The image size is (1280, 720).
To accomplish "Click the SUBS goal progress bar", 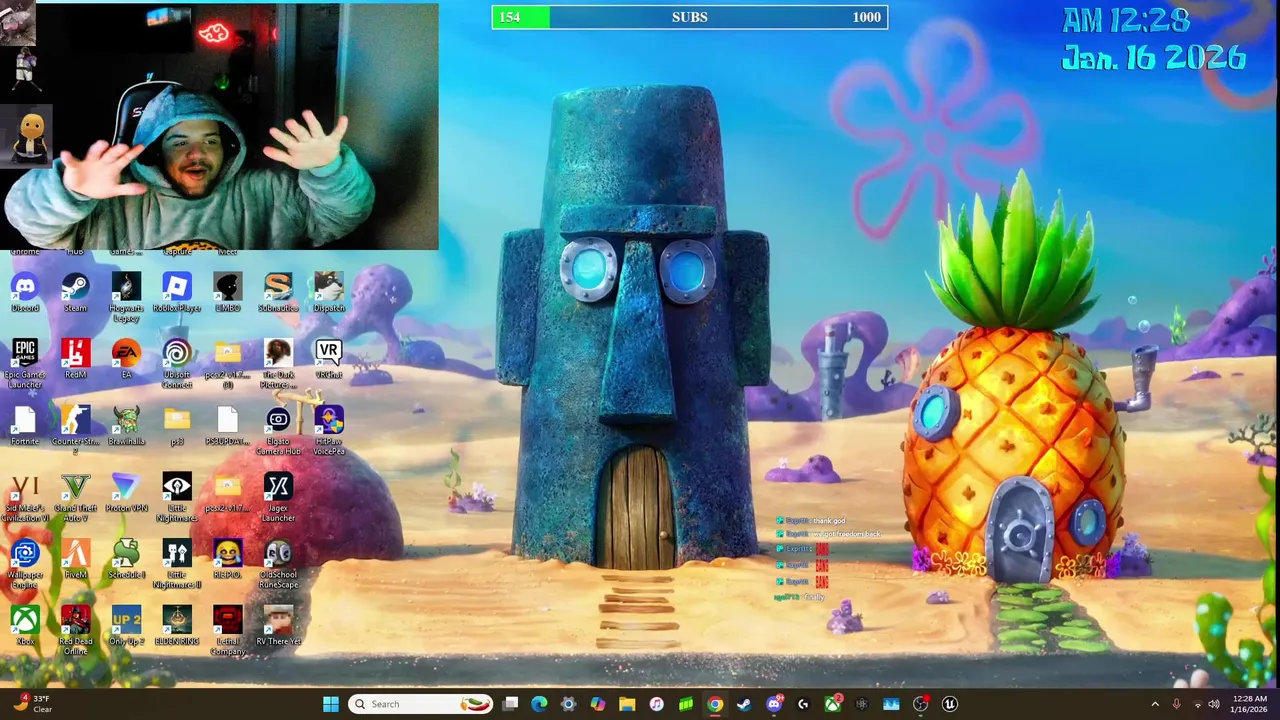I will pyautogui.click(x=689, y=17).
